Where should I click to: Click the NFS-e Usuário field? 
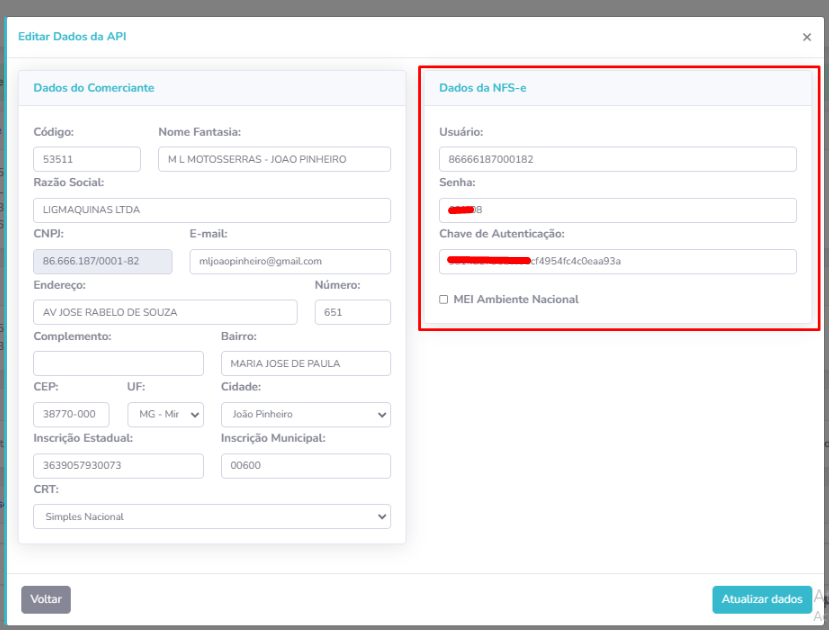point(617,159)
